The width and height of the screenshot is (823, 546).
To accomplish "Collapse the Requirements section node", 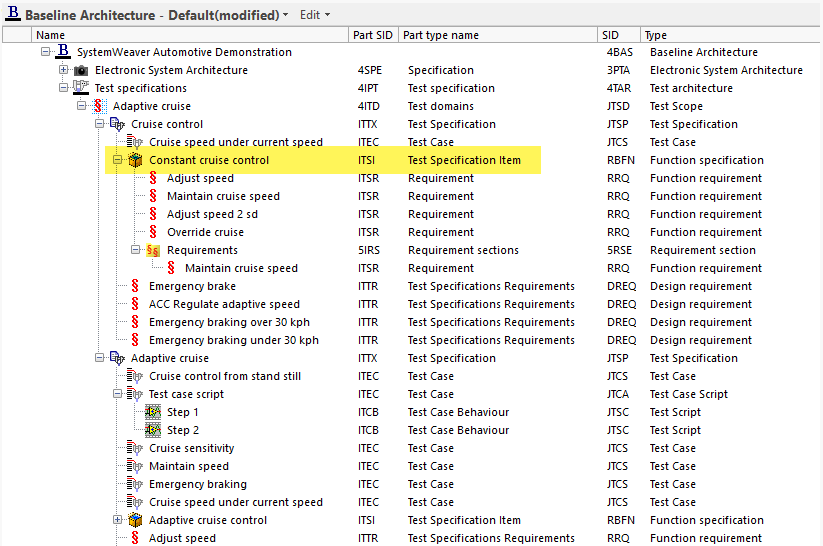I will tap(135, 249).
